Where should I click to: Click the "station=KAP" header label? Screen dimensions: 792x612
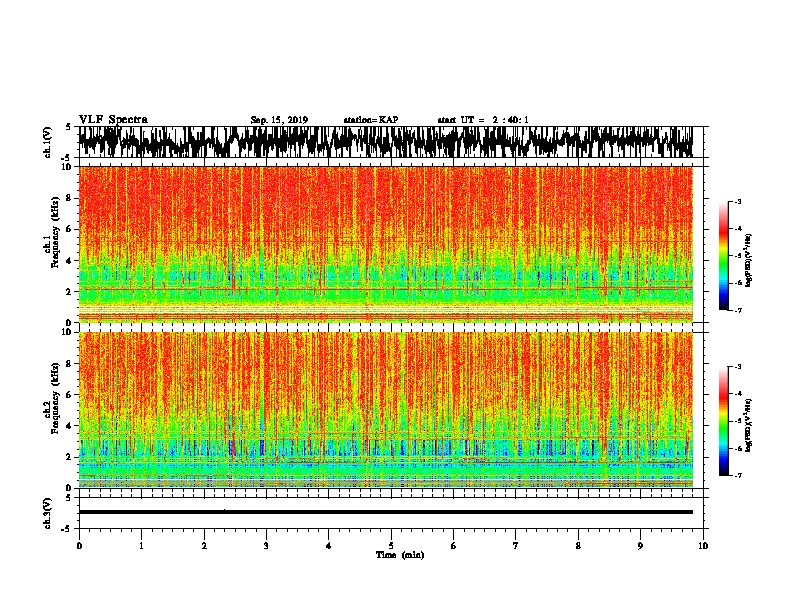tap(371, 120)
